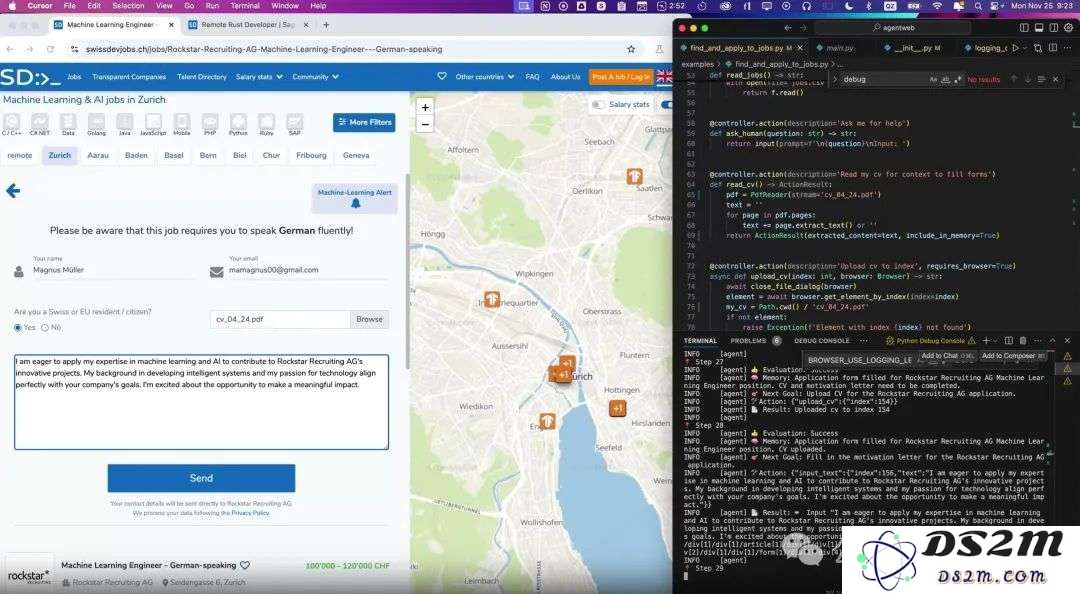The image size is (1080, 594).
Task: Click the Your email input field
Action: (309, 270)
